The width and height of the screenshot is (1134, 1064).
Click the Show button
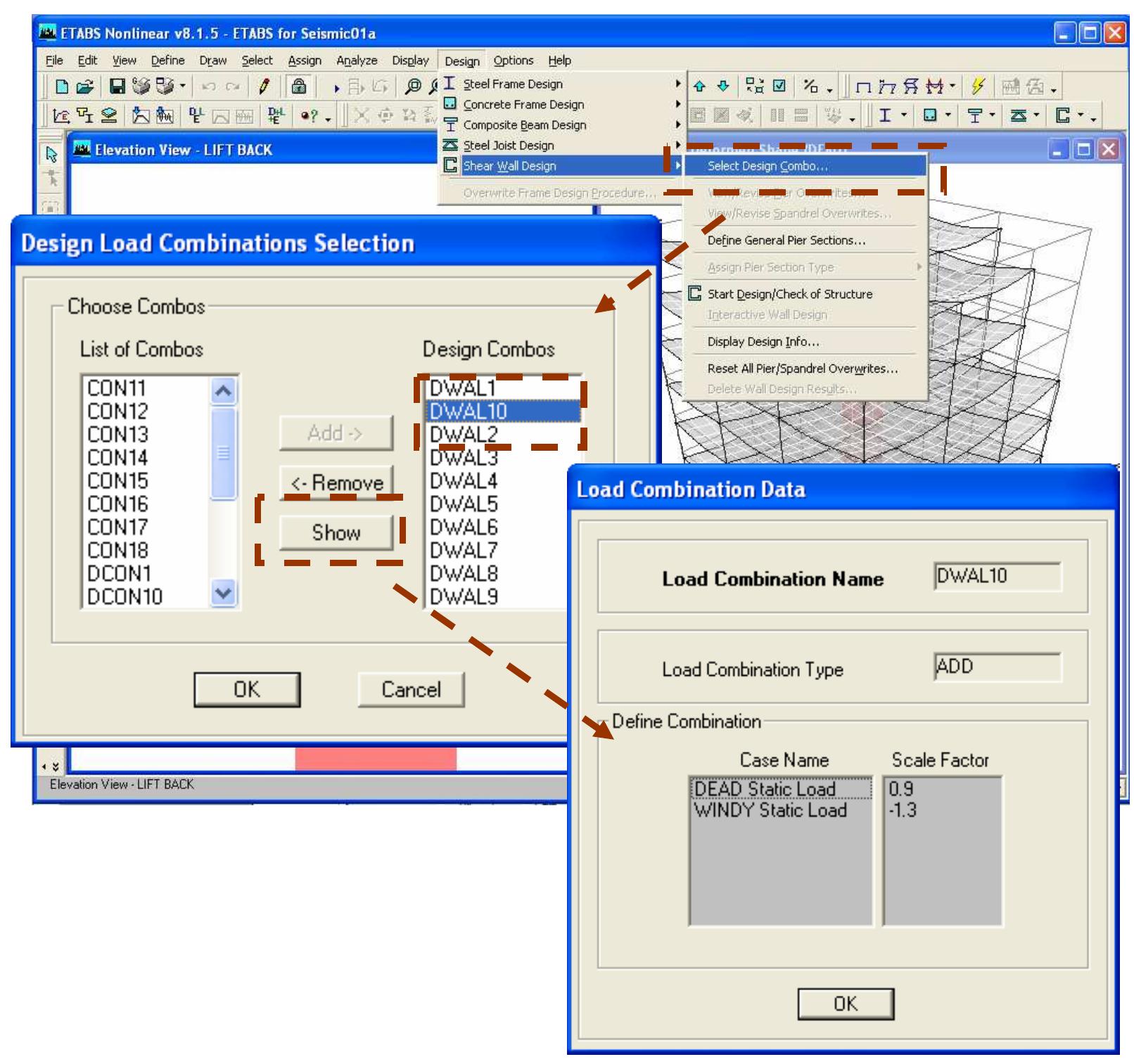tap(336, 532)
